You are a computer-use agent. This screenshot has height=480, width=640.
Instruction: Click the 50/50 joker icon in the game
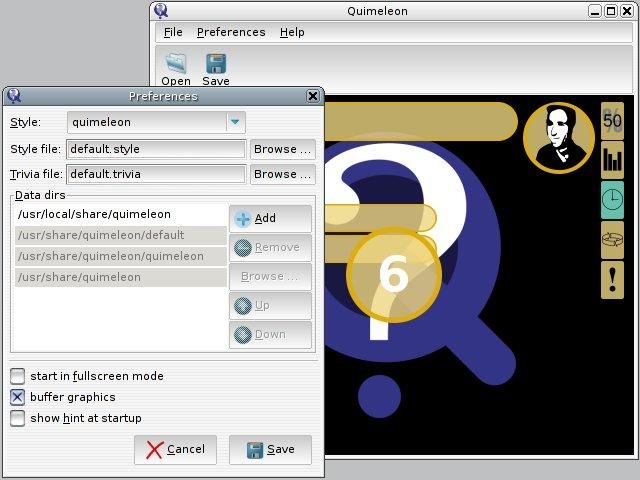[x=612, y=120]
